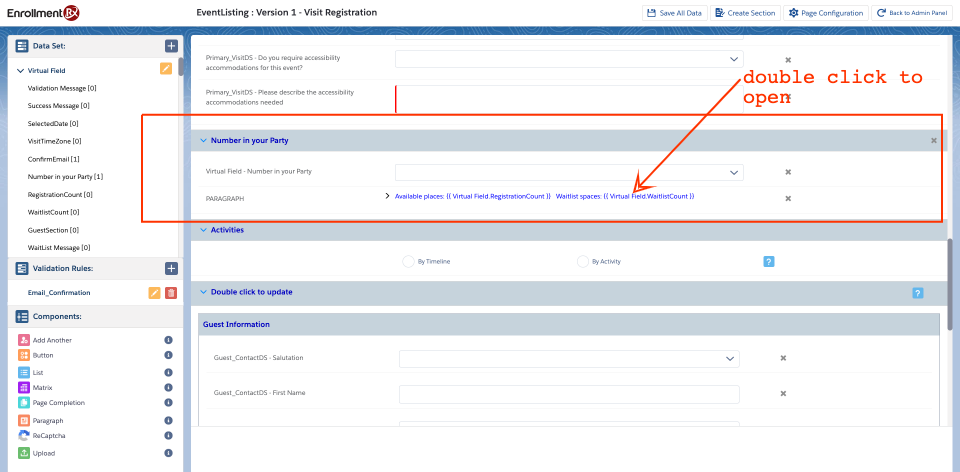Viewport: 960px width, 472px height.
Task: Click the main page vertical scrollbar
Action: (x=951, y=280)
